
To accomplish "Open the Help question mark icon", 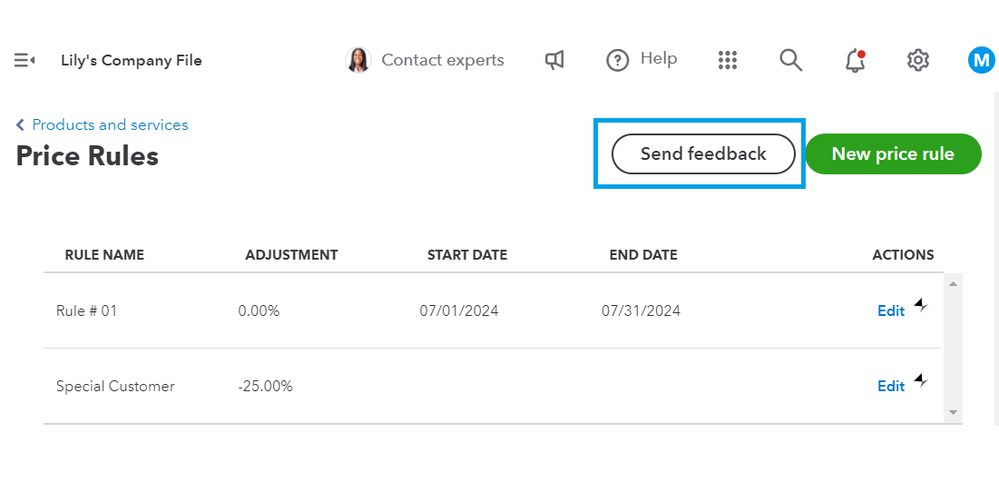I will point(618,61).
